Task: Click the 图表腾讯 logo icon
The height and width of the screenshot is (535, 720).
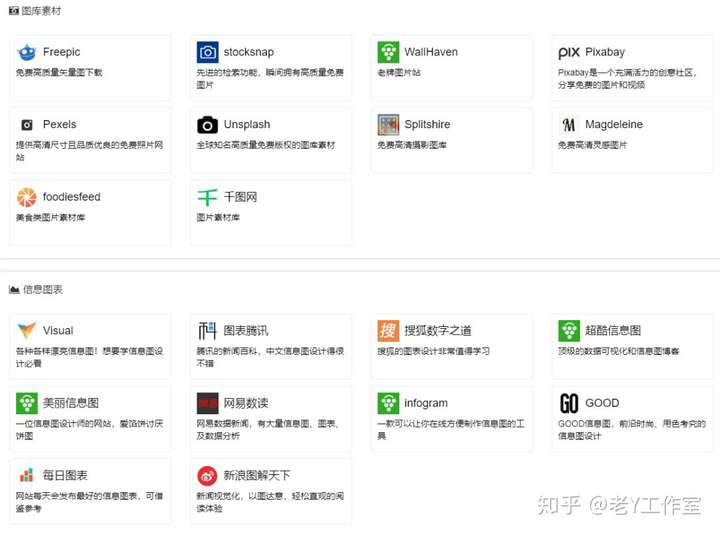Action: pos(208,331)
